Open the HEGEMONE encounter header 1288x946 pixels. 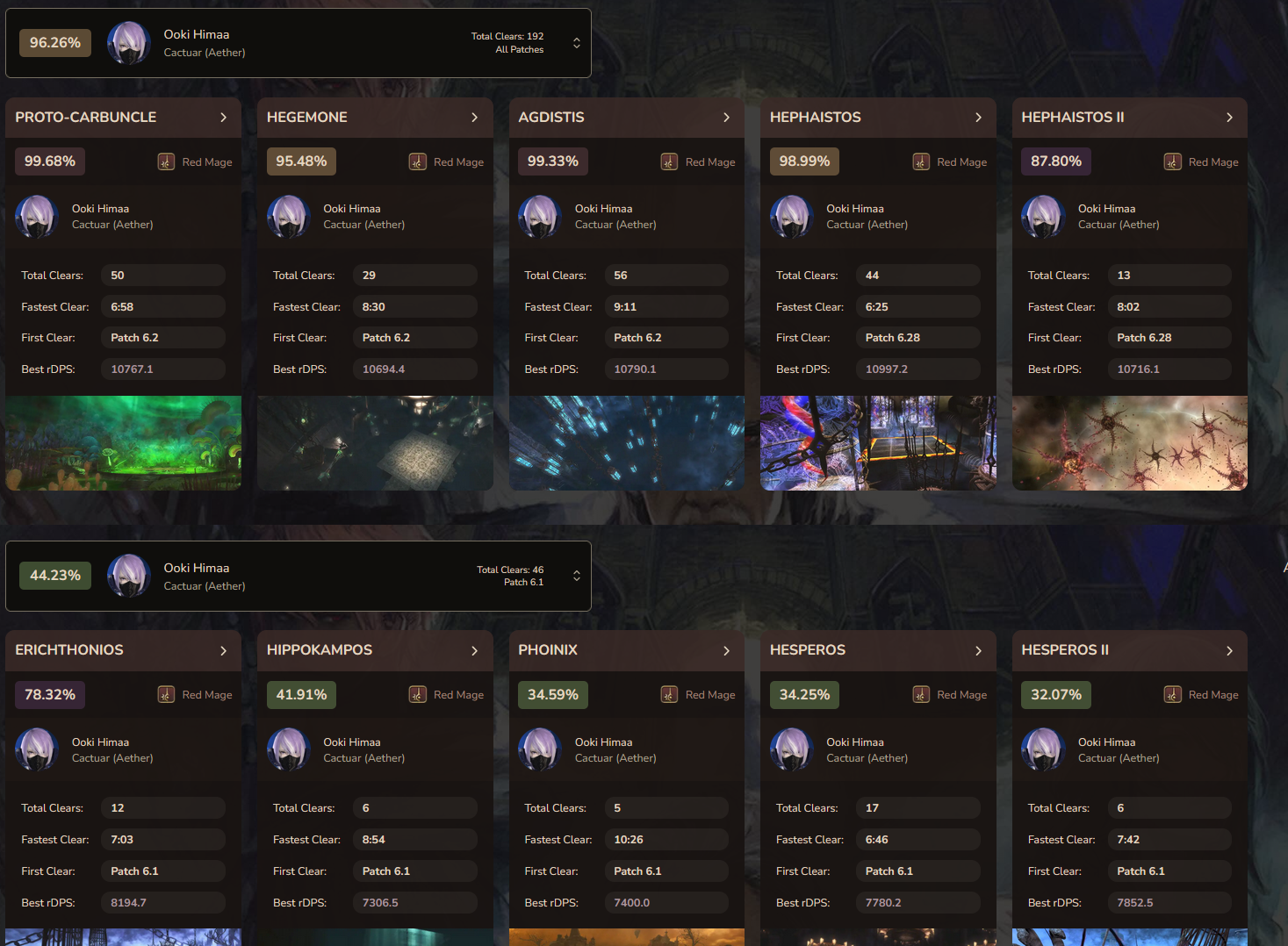pyautogui.click(x=375, y=118)
